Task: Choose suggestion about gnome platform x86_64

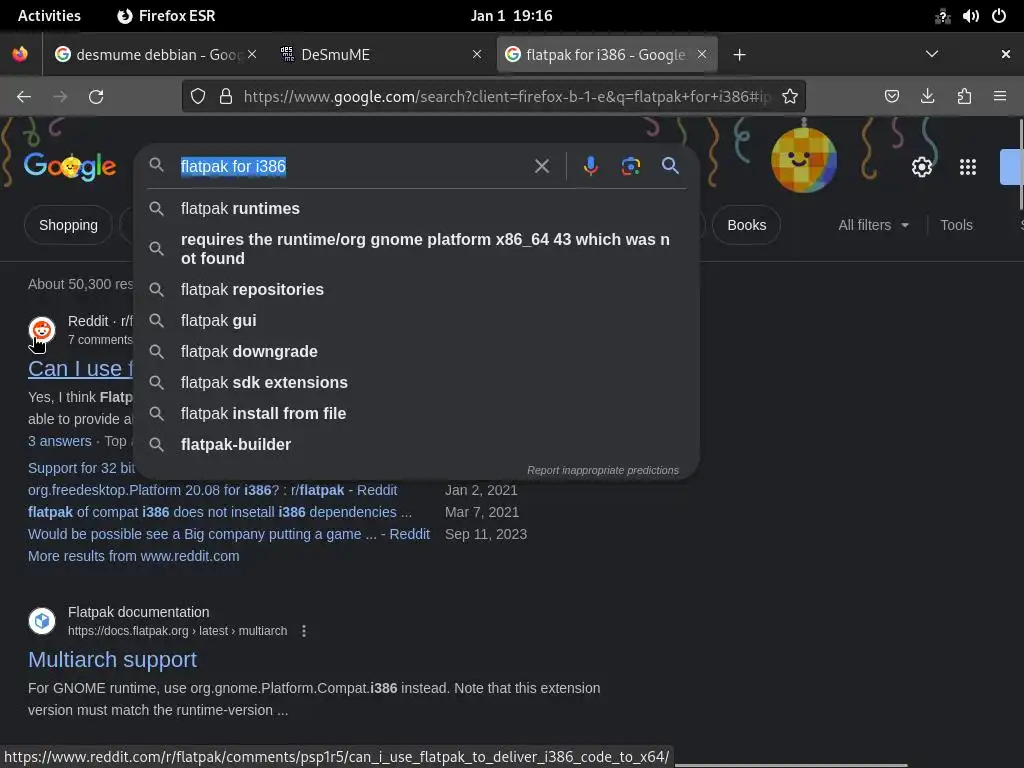Action: tap(417, 249)
